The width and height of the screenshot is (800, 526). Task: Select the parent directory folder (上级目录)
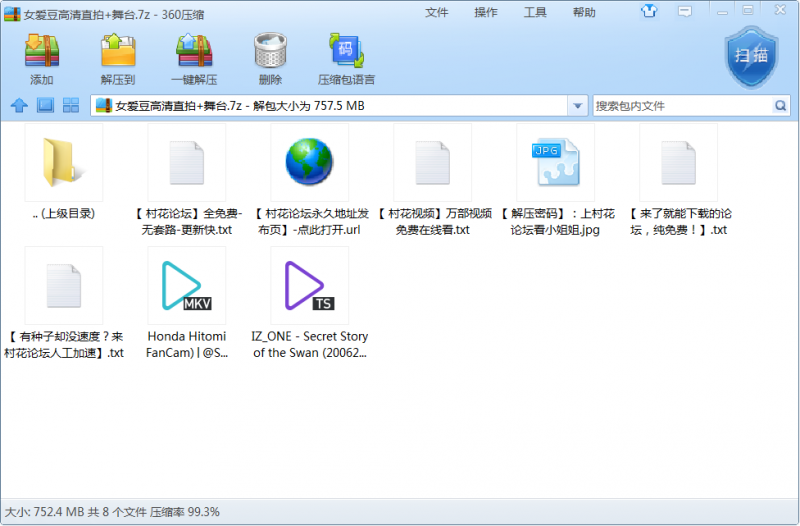click(64, 165)
